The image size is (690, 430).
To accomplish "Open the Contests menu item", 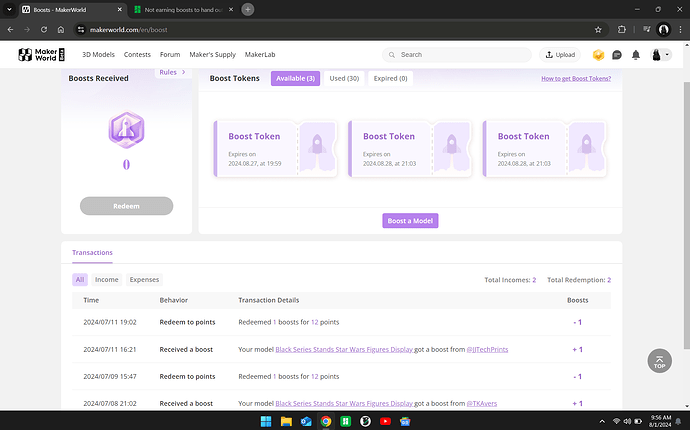I will click(137, 55).
